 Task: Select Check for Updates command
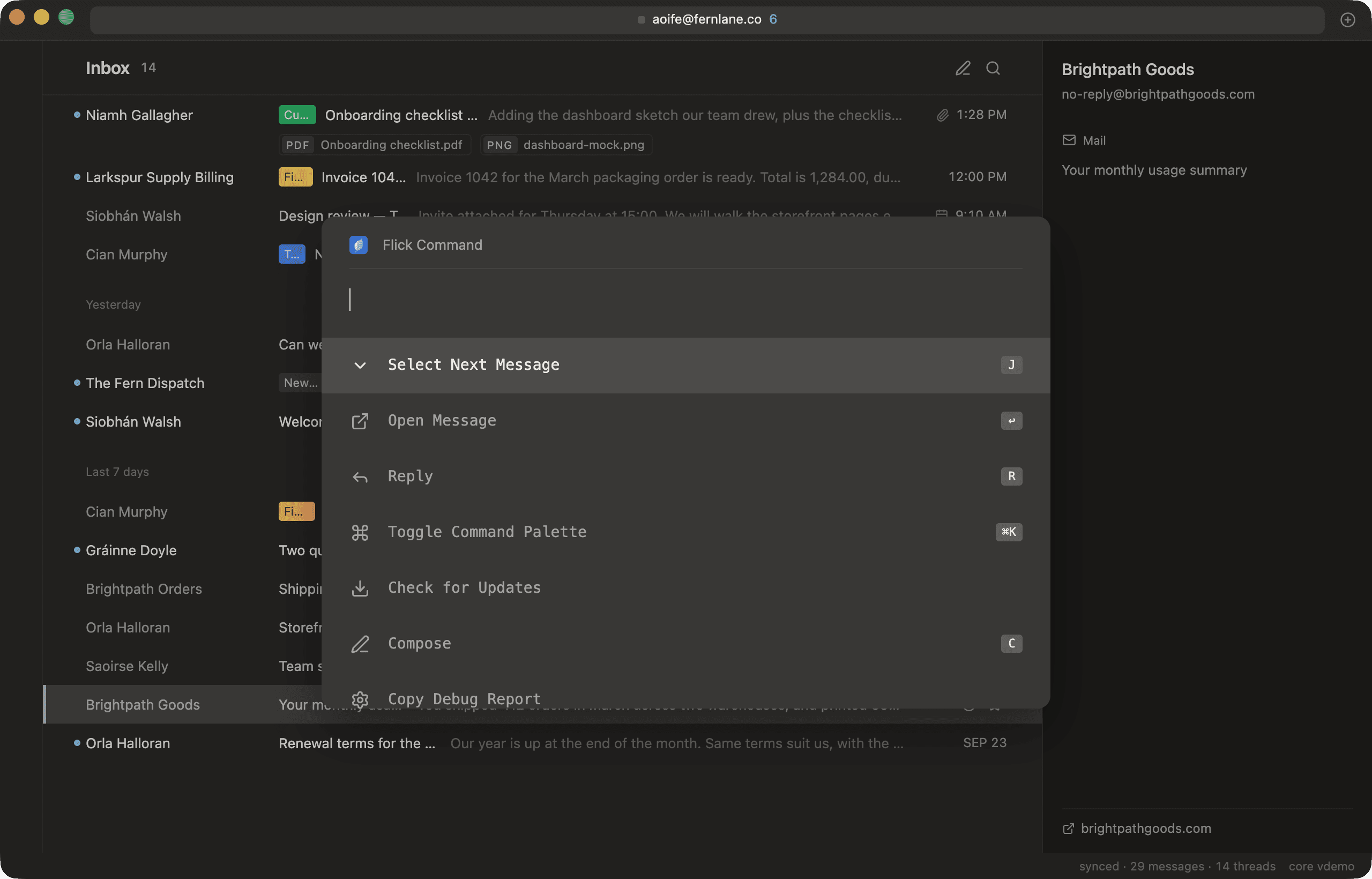click(x=685, y=589)
